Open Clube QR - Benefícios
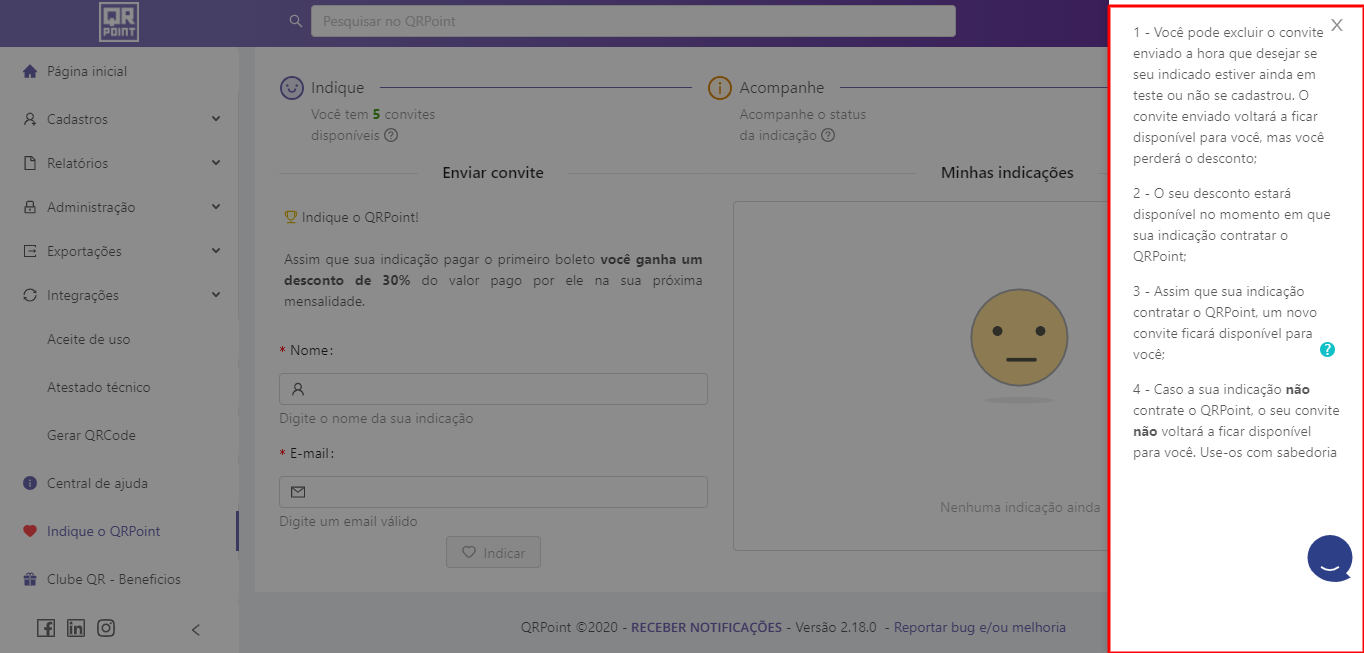1364x653 pixels. [x=113, y=579]
